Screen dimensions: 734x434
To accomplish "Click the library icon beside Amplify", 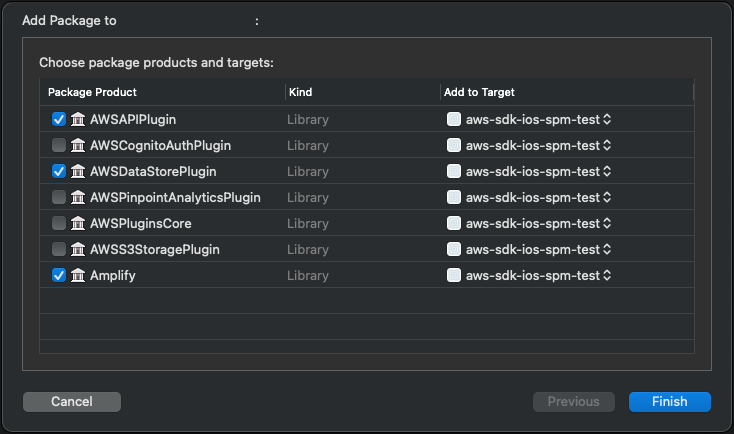I will [78, 275].
